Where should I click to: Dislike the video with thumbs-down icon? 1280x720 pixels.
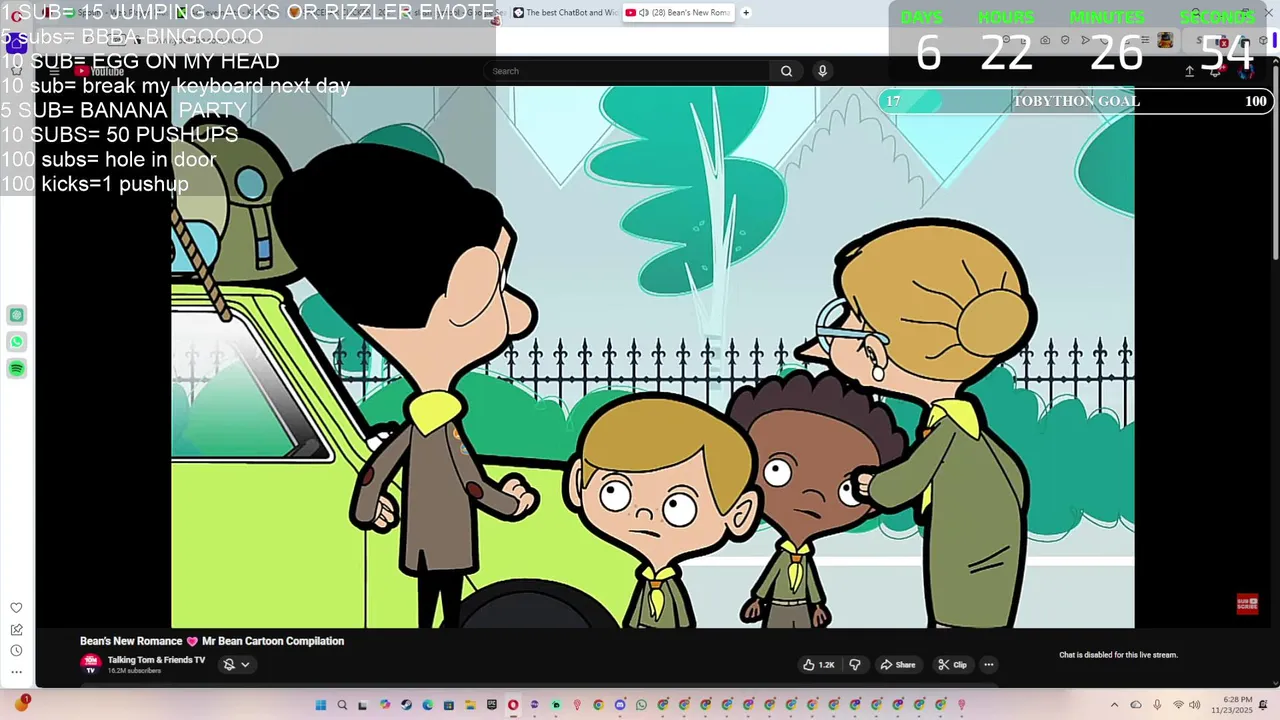coord(855,665)
